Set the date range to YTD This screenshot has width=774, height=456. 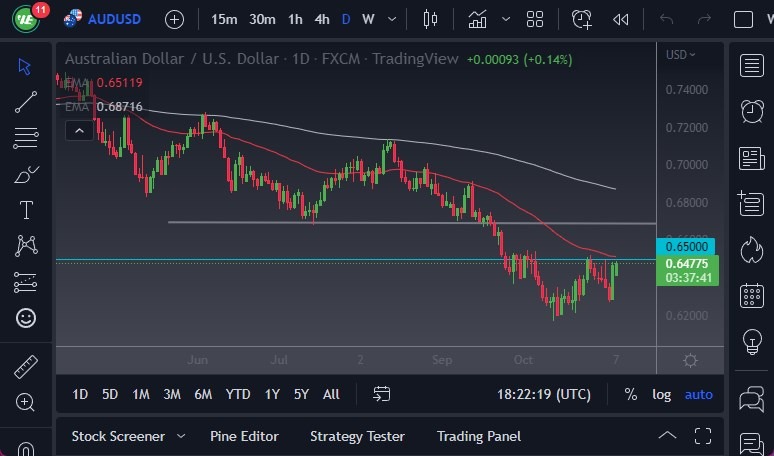(238, 394)
